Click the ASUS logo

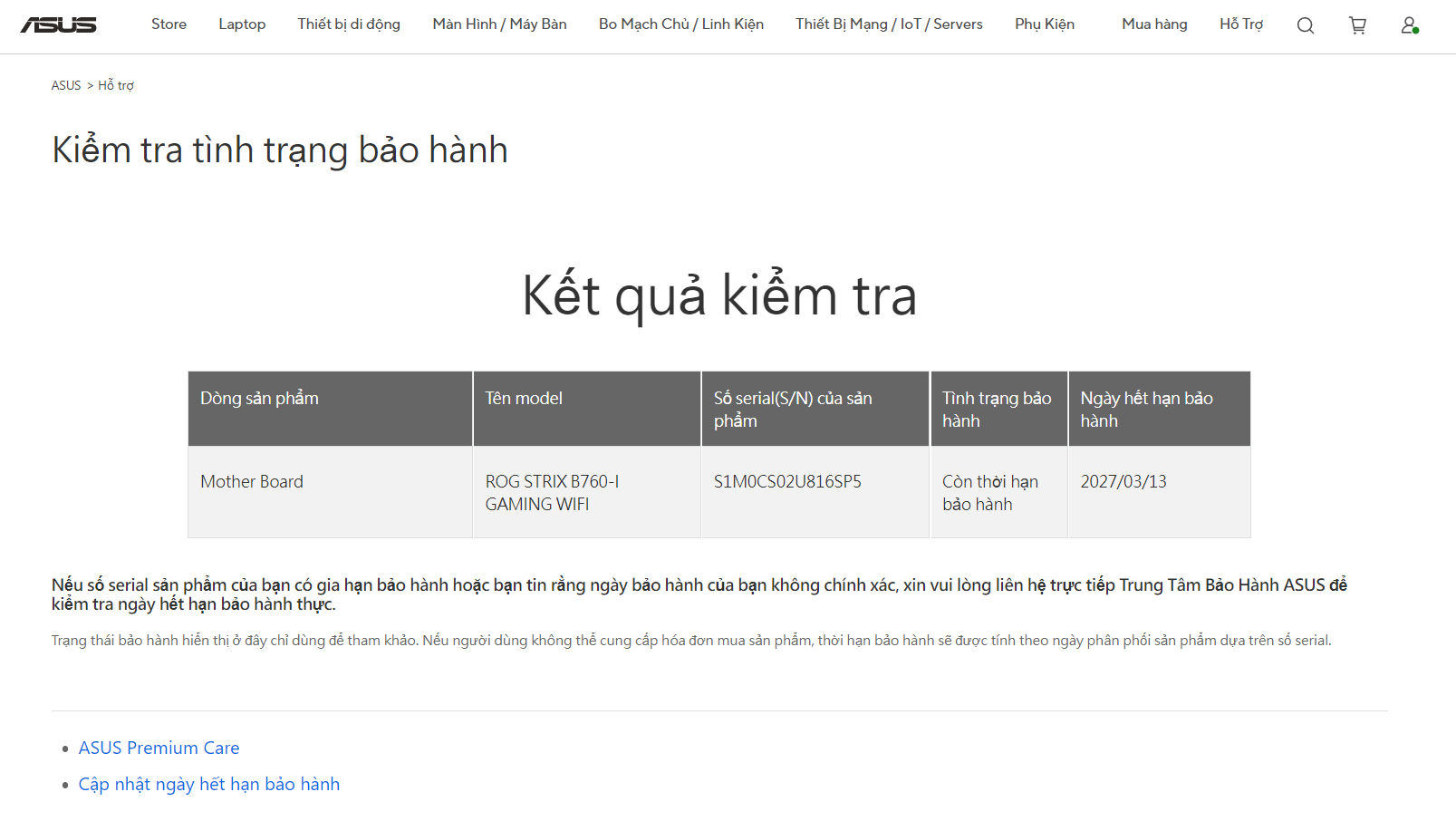click(58, 24)
